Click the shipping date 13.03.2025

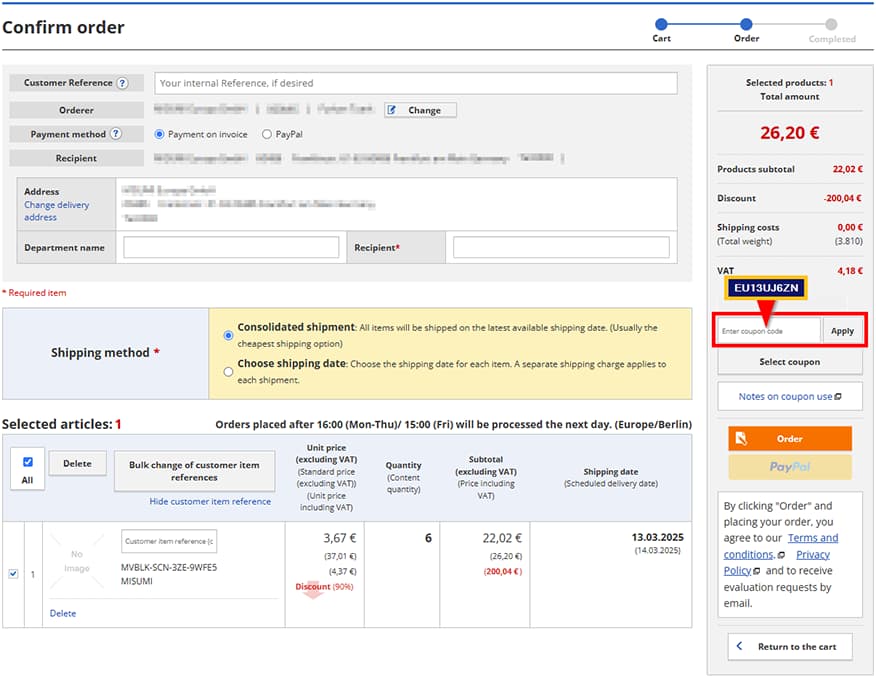pos(658,537)
